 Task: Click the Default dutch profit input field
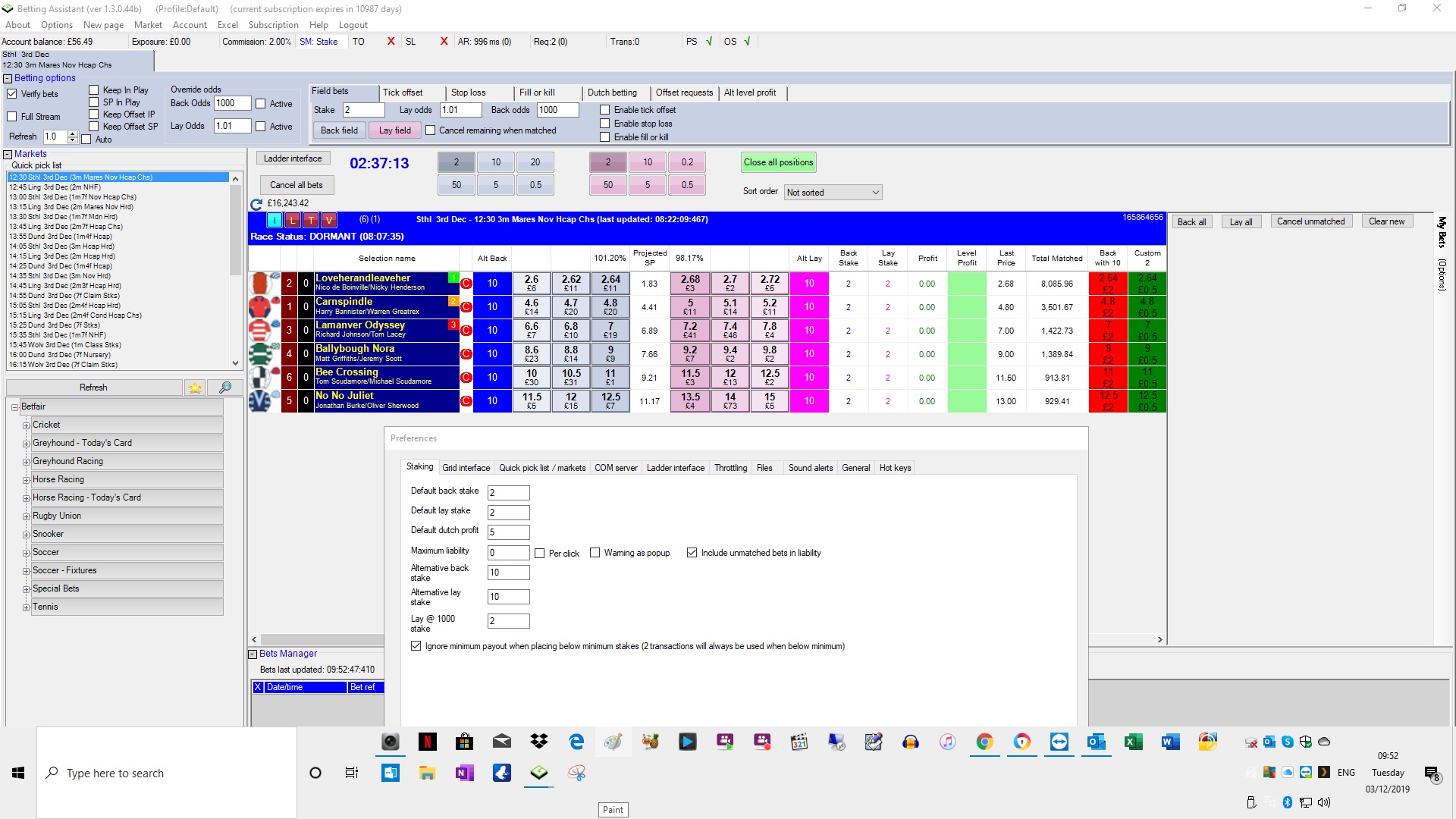pyautogui.click(x=508, y=532)
